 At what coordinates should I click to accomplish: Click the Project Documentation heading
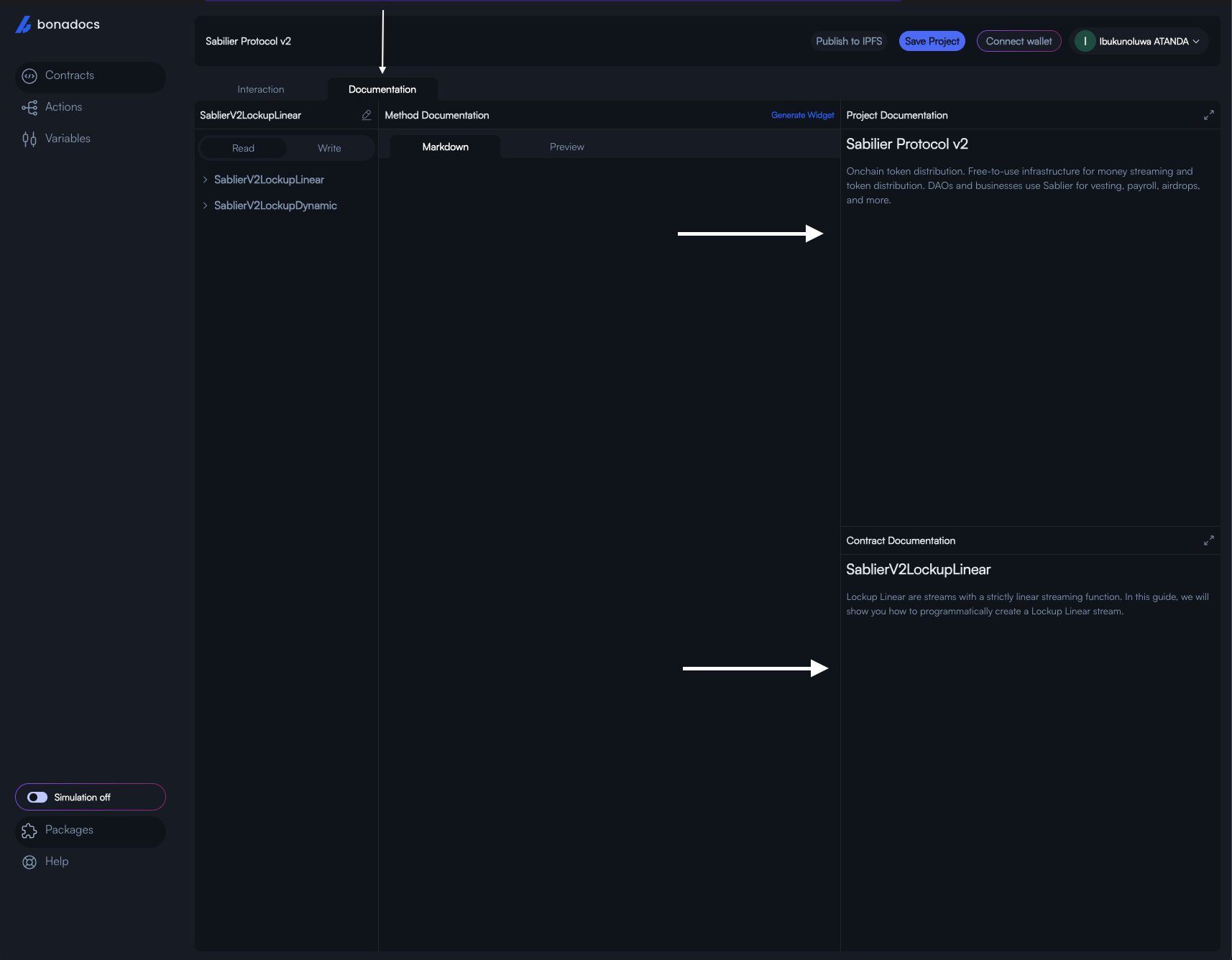(897, 115)
